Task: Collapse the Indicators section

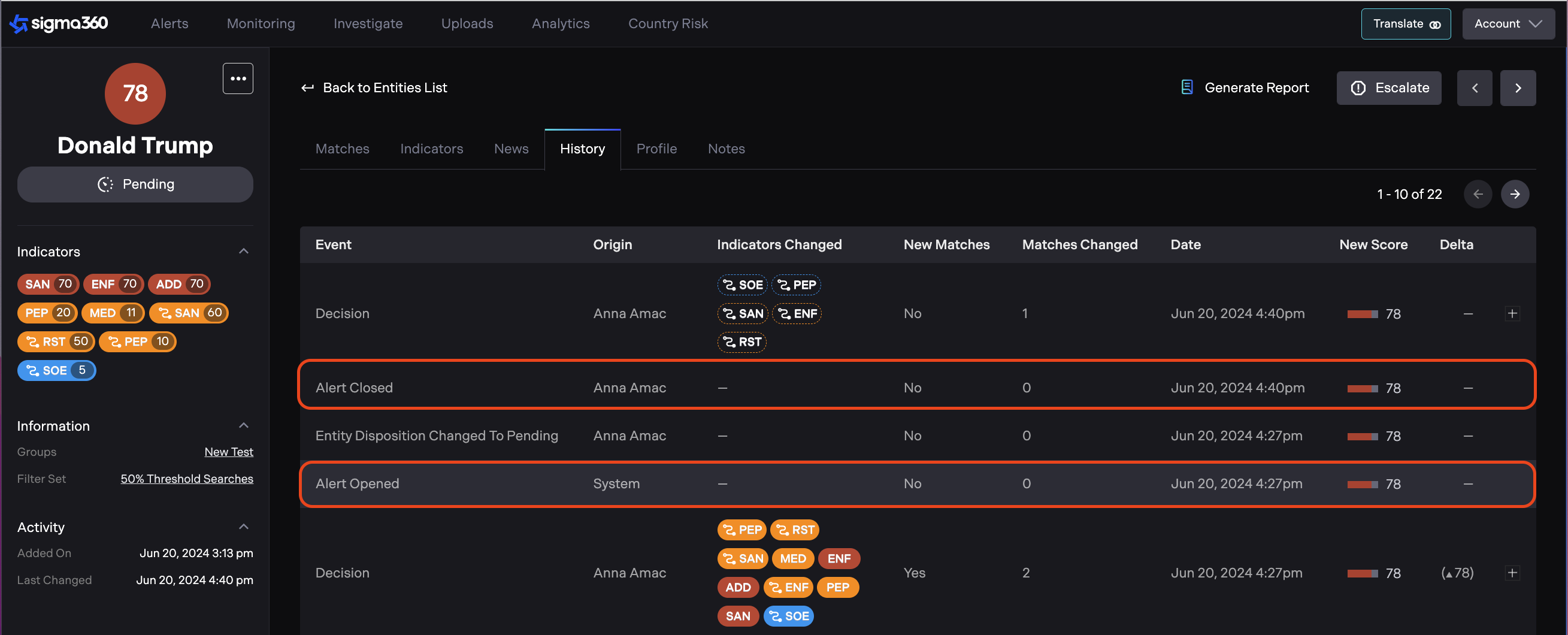Action: pos(244,252)
